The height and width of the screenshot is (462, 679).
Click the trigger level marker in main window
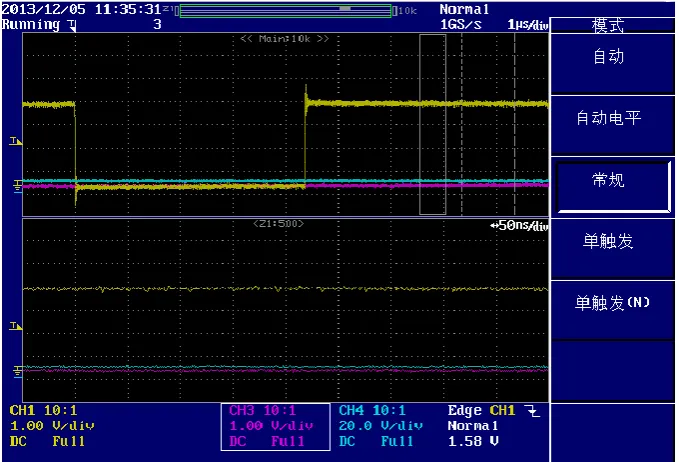click(15, 141)
